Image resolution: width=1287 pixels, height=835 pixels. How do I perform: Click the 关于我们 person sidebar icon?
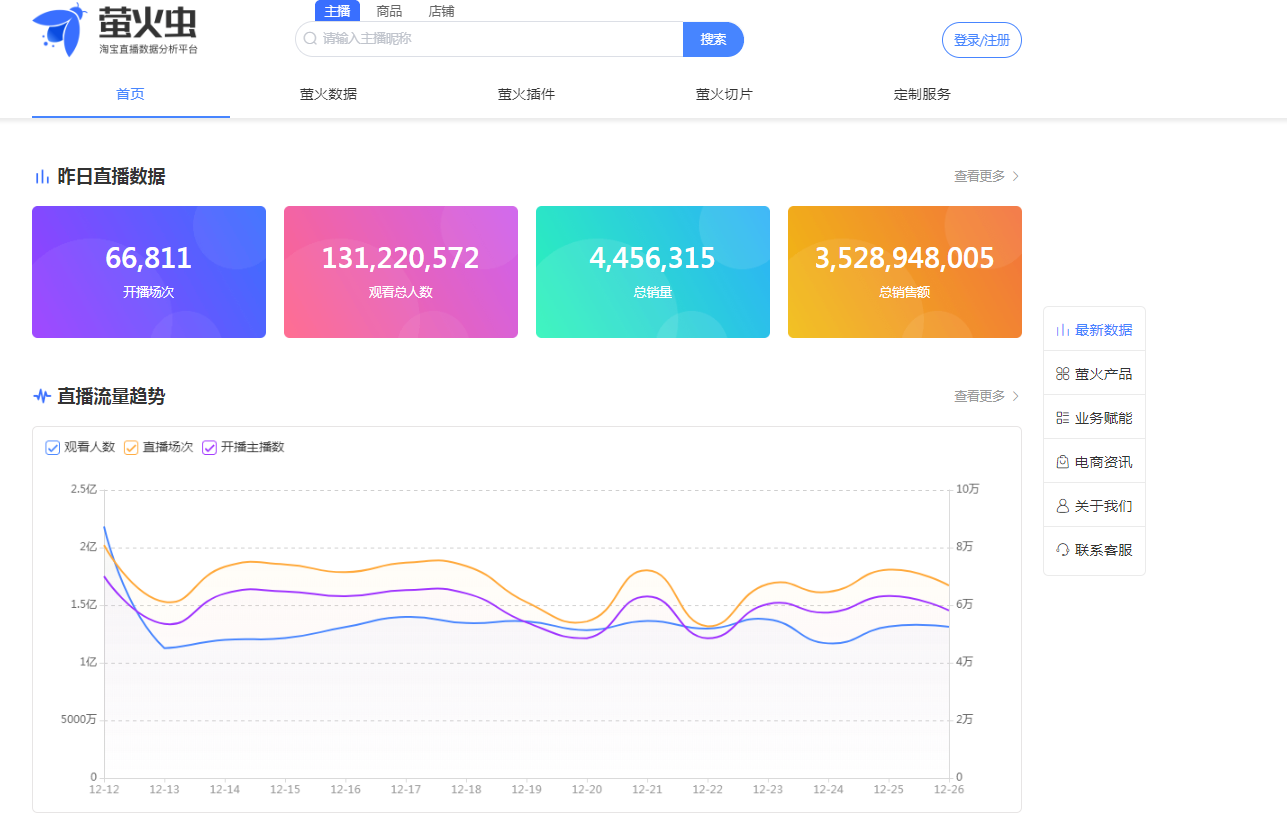tap(1063, 506)
